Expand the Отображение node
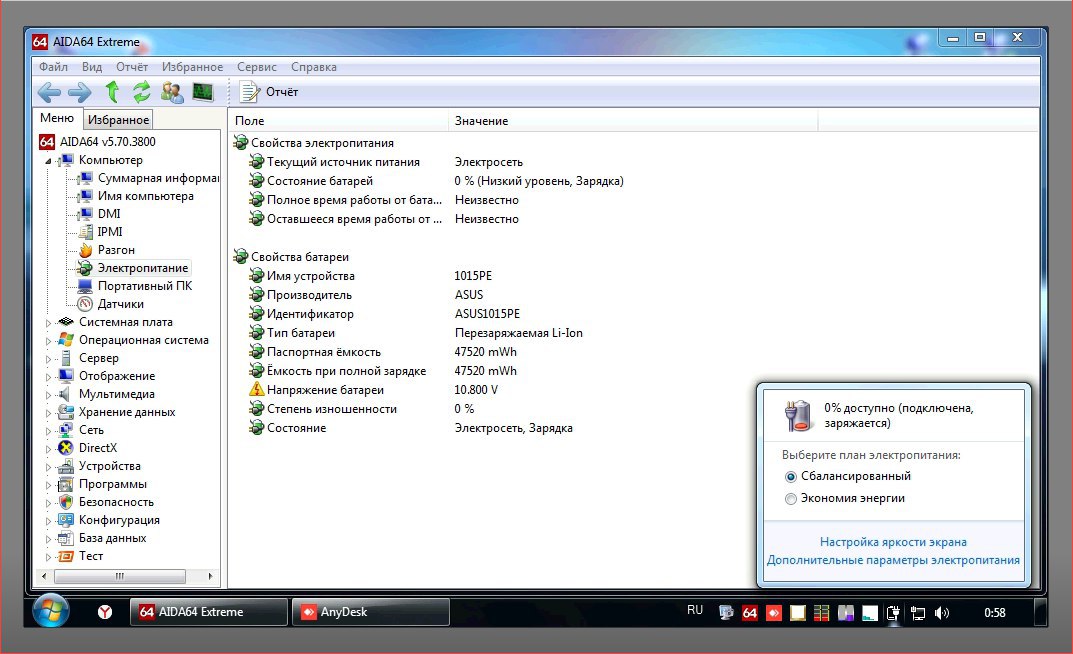The height and width of the screenshot is (654, 1073). click(48, 376)
